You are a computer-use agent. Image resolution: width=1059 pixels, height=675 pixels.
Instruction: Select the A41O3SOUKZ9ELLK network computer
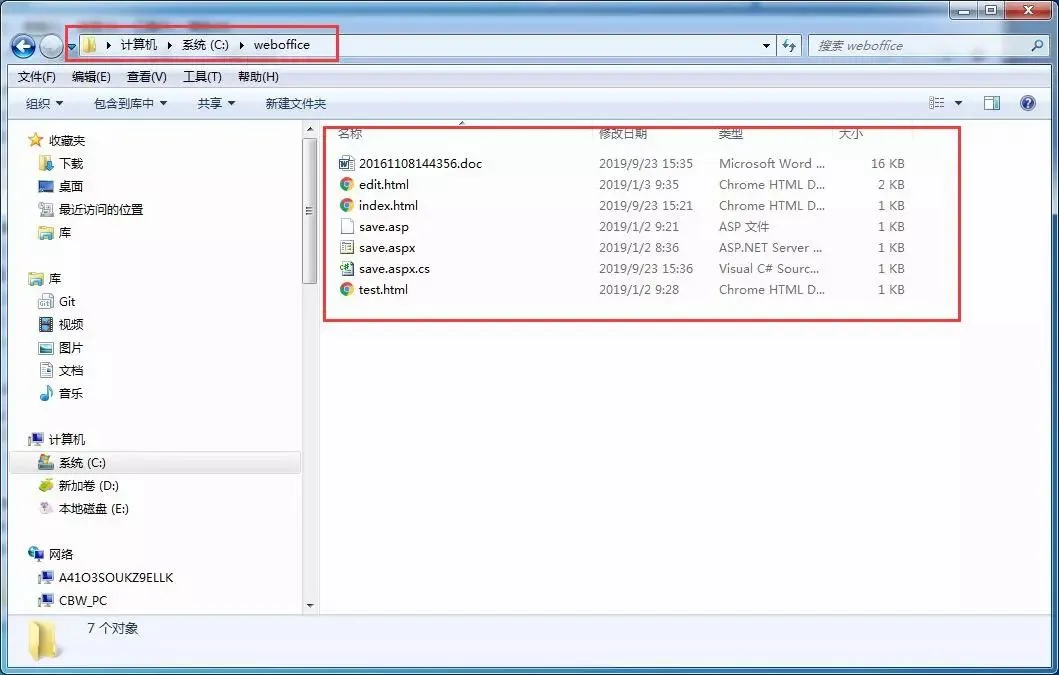pyautogui.click(x=116, y=578)
